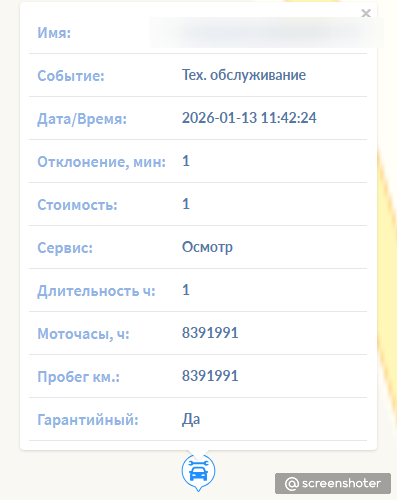Click the value 1 beside 'Стоимость:'
The width and height of the screenshot is (397, 500).
(x=186, y=204)
